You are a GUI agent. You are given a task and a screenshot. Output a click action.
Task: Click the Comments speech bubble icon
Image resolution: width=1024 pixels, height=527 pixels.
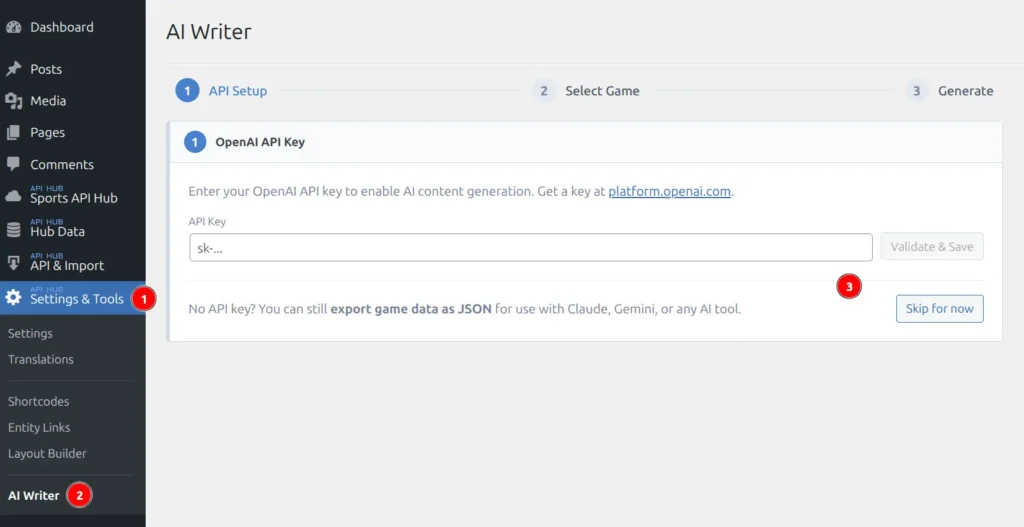pyautogui.click(x=13, y=164)
